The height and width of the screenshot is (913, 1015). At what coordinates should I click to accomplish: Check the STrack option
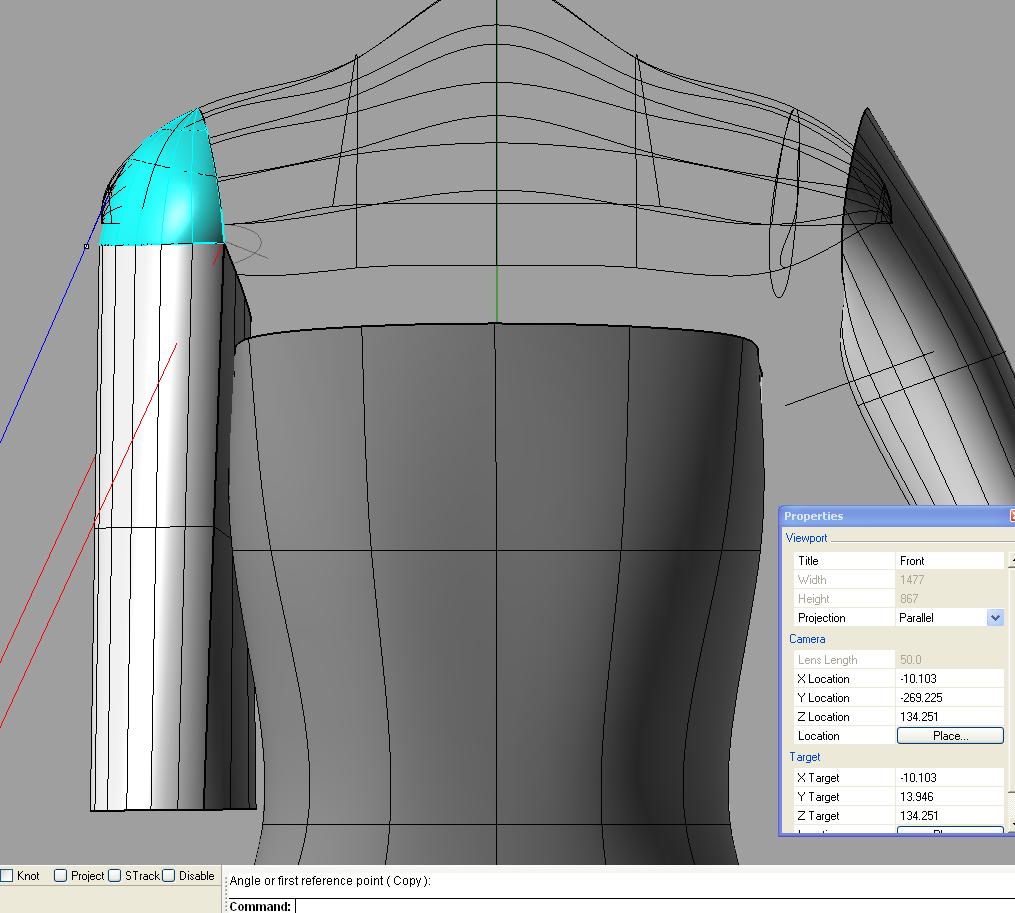[x=115, y=876]
